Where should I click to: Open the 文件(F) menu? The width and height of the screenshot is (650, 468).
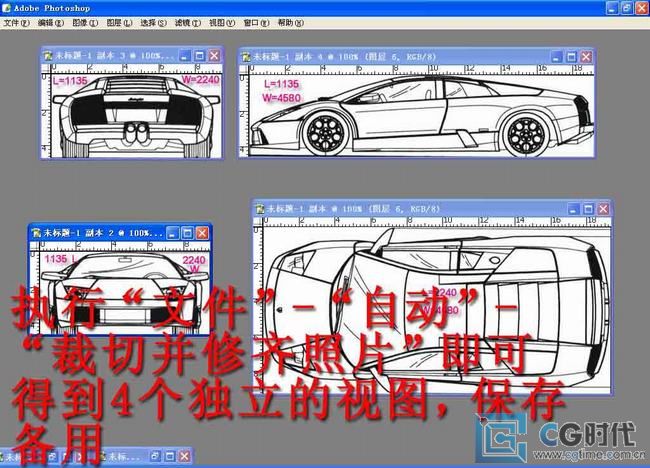coord(16,23)
